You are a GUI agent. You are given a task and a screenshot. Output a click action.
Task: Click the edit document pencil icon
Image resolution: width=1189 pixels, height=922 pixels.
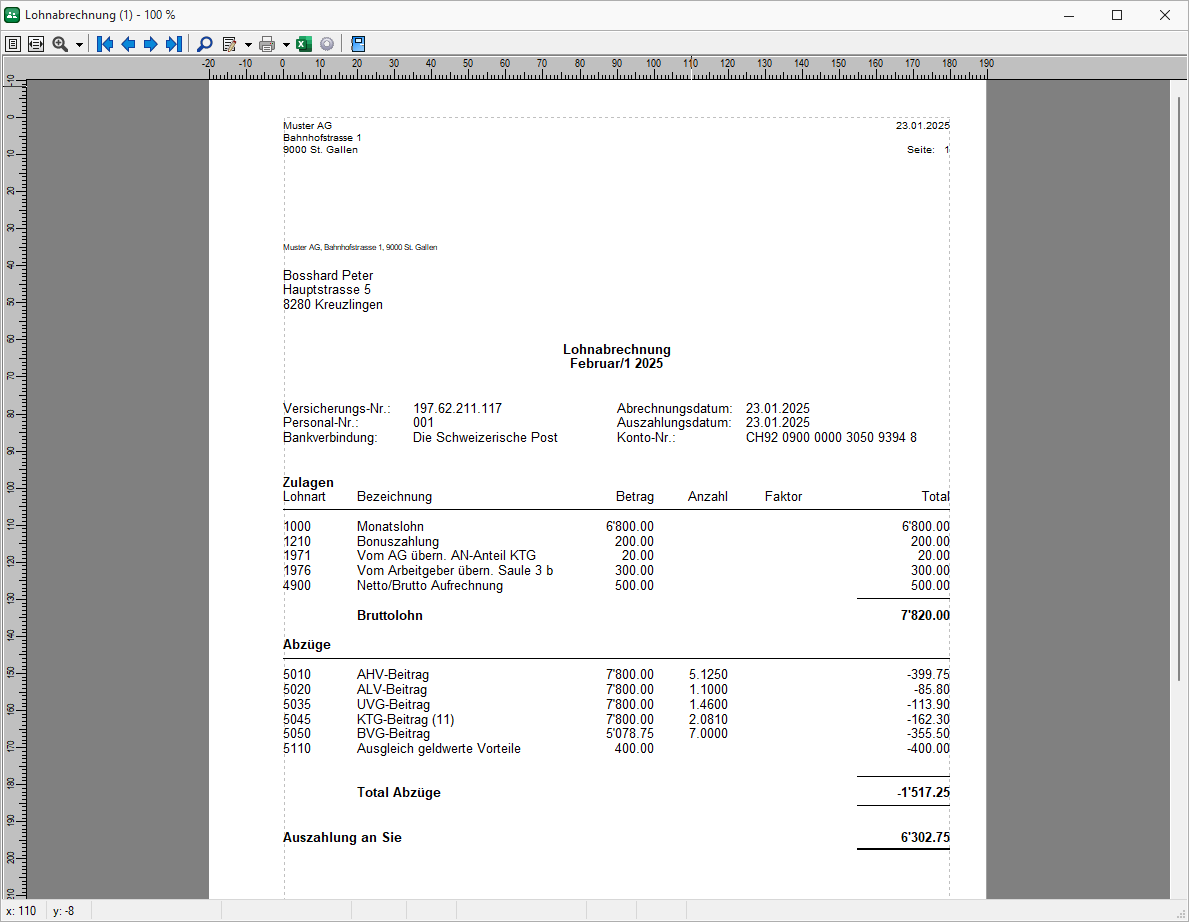tap(230, 44)
